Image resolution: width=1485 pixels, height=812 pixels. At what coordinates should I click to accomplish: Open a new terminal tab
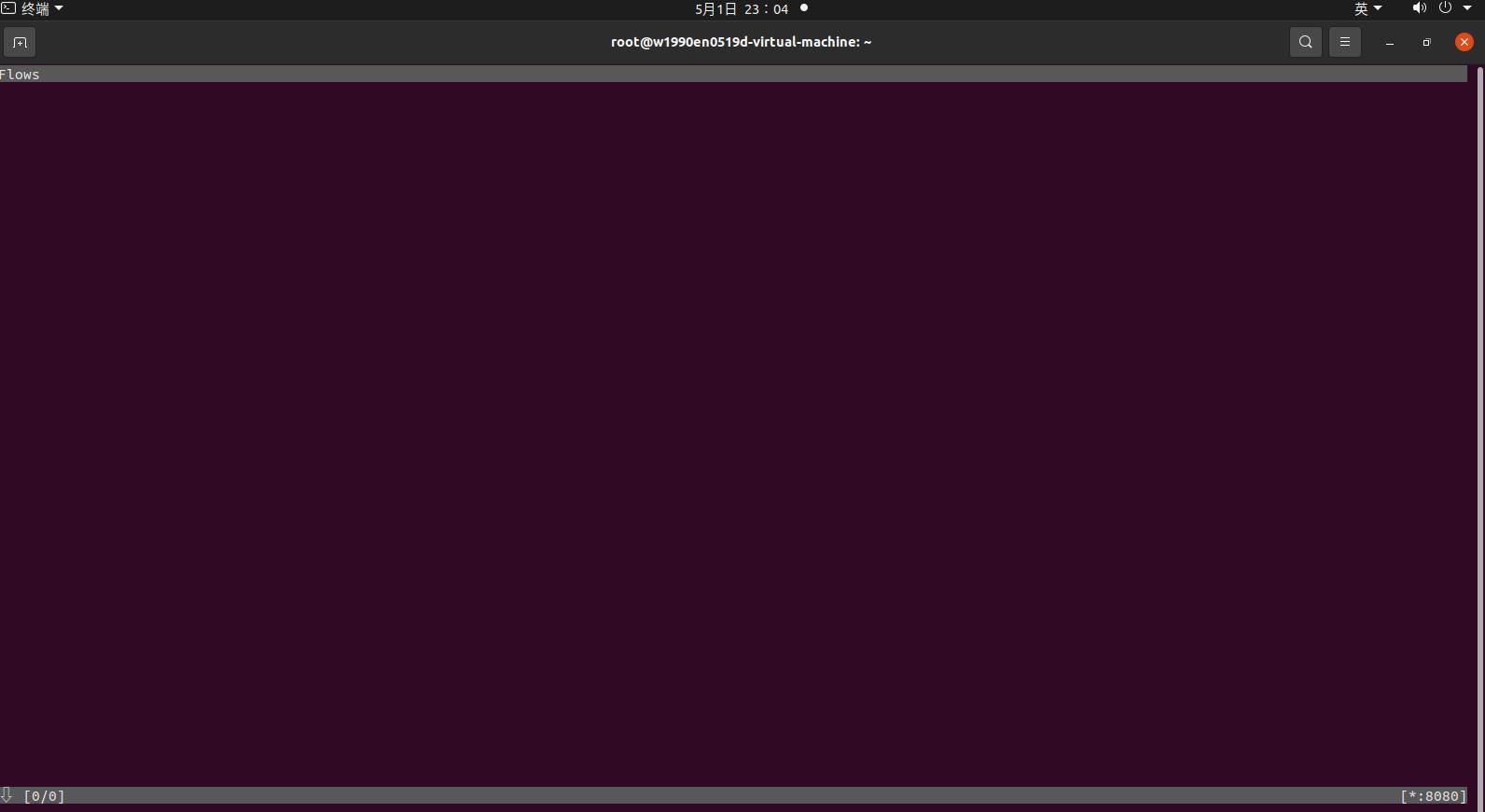click(20, 42)
